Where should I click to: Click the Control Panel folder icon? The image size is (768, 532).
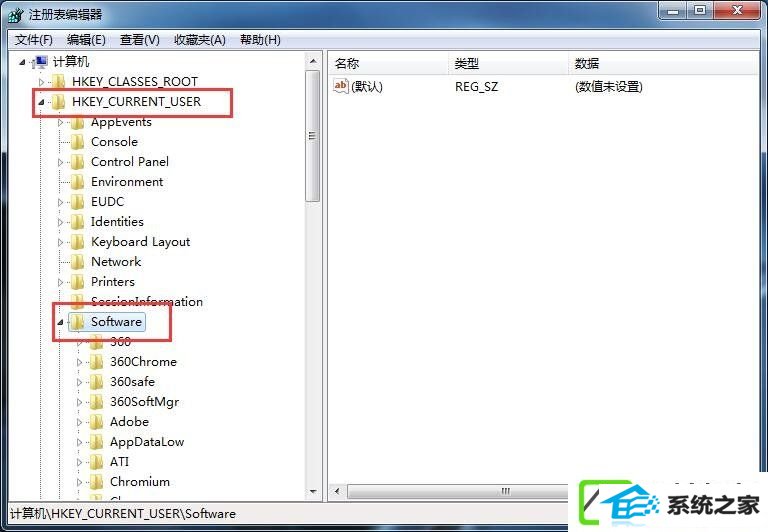coord(77,162)
